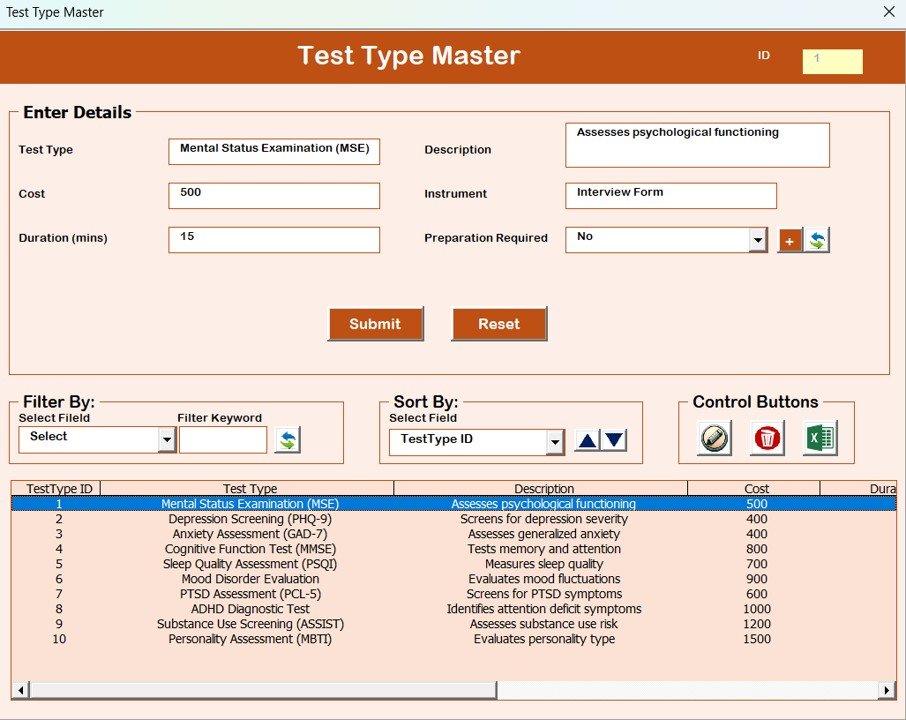Screen dimensions: 906x720
Task: Click 'Screens for PTSD symptoms' description
Action: (x=544, y=594)
